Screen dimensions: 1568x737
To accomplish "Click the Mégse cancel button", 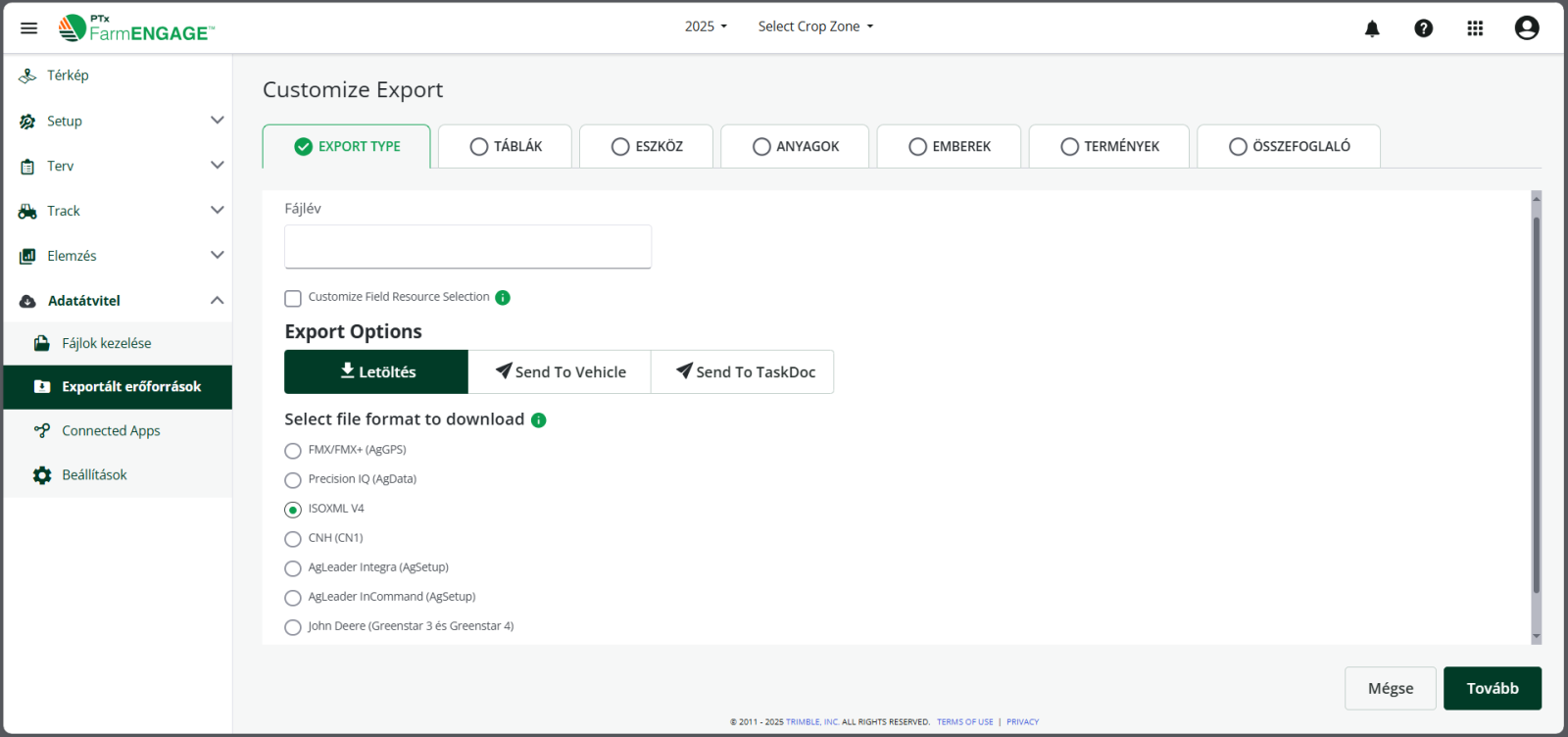I will point(1391,688).
